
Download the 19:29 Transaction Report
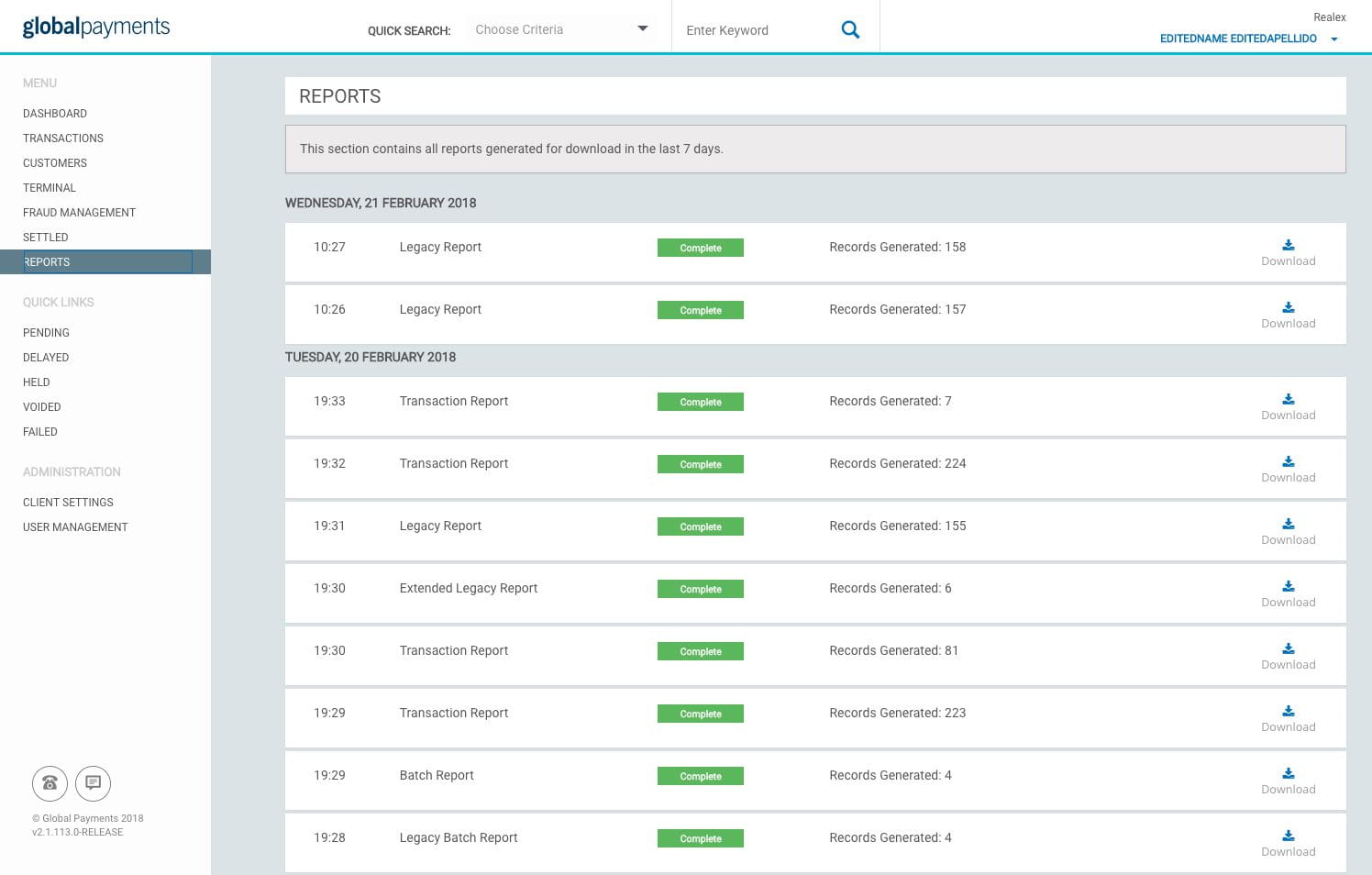coord(1288,718)
